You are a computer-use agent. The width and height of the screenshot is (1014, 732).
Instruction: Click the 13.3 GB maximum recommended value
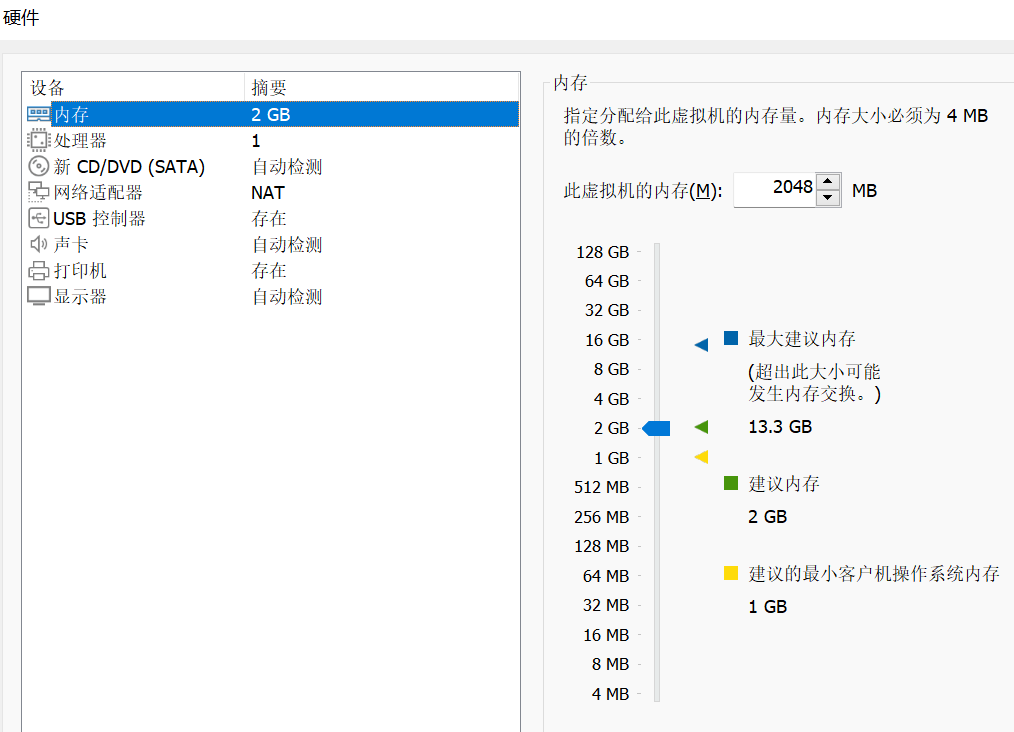780,427
